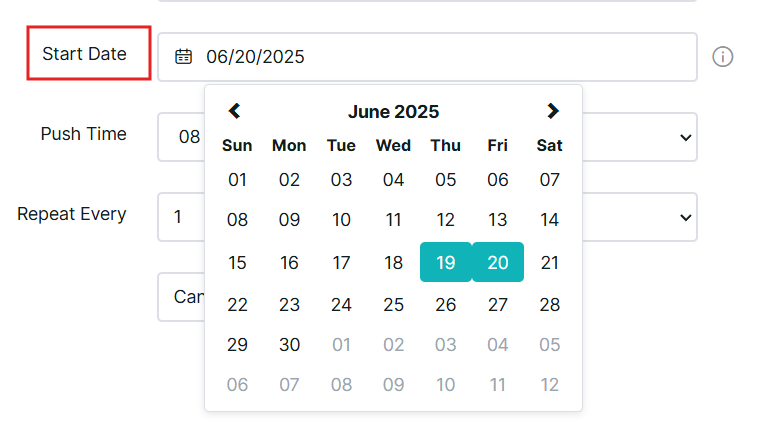Click the June 2025 month title
This screenshot has height=426, width=775.
point(393,112)
